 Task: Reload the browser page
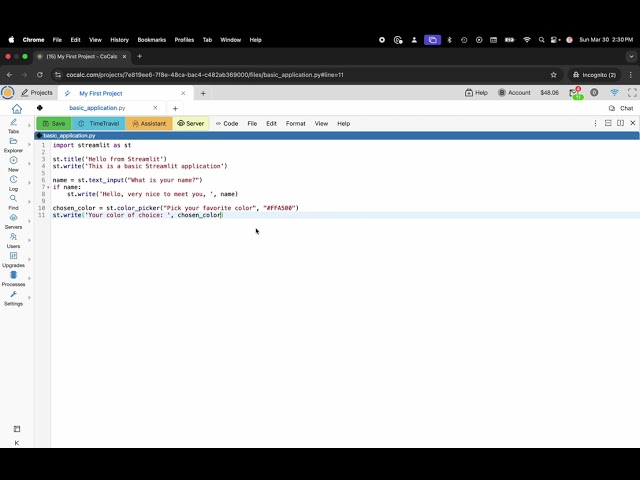(x=40, y=75)
